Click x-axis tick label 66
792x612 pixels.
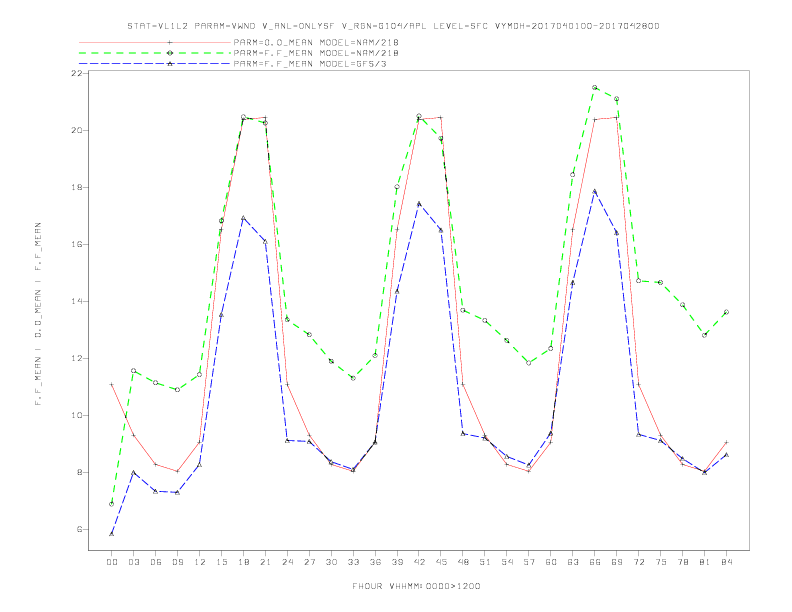click(595, 562)
